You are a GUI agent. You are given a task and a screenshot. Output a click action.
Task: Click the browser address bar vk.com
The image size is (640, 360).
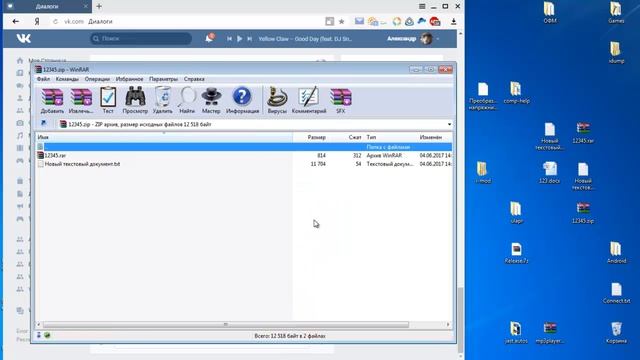188,21
